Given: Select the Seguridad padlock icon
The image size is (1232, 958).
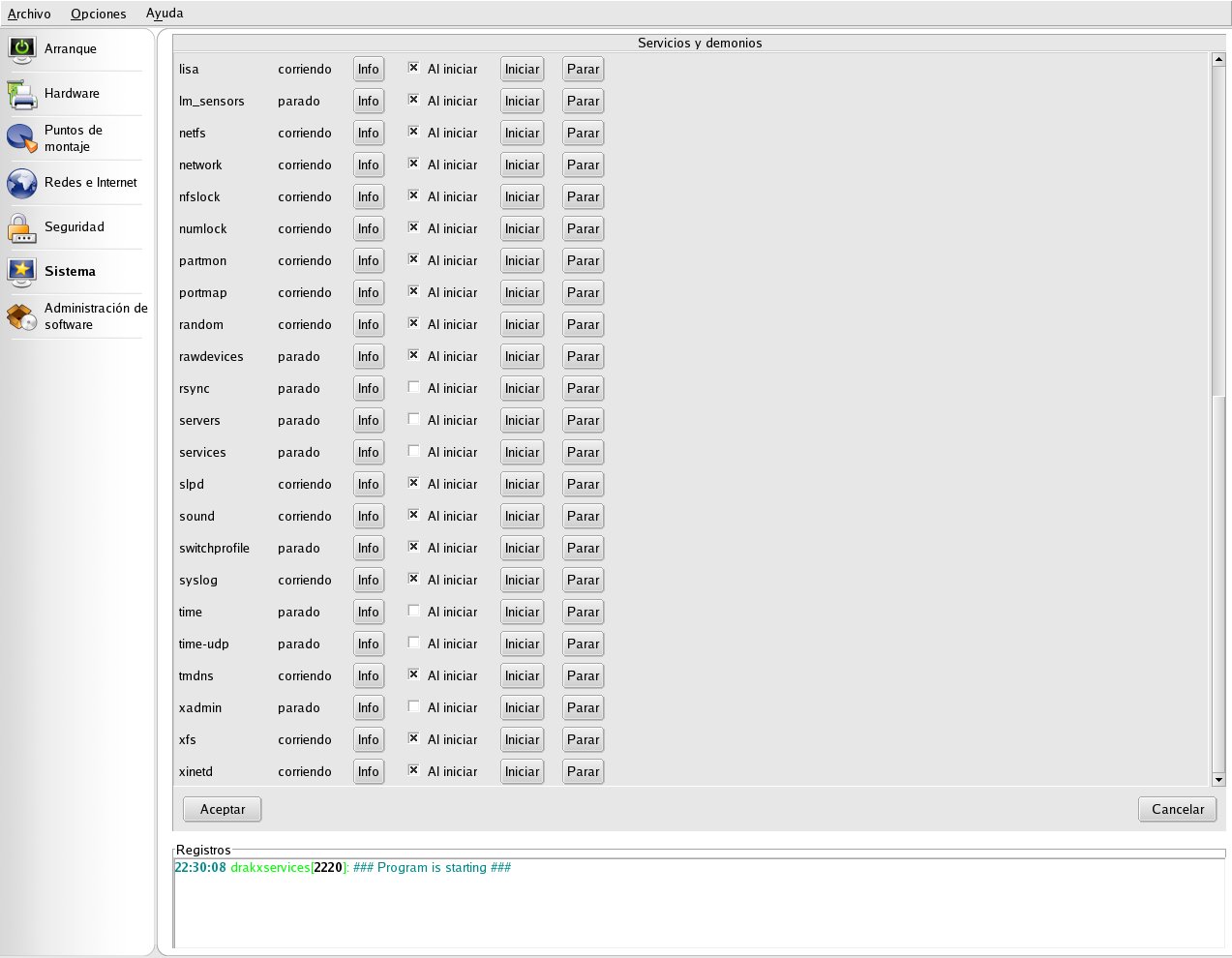Looking at the screenshot, I should [x=22, y=227].
